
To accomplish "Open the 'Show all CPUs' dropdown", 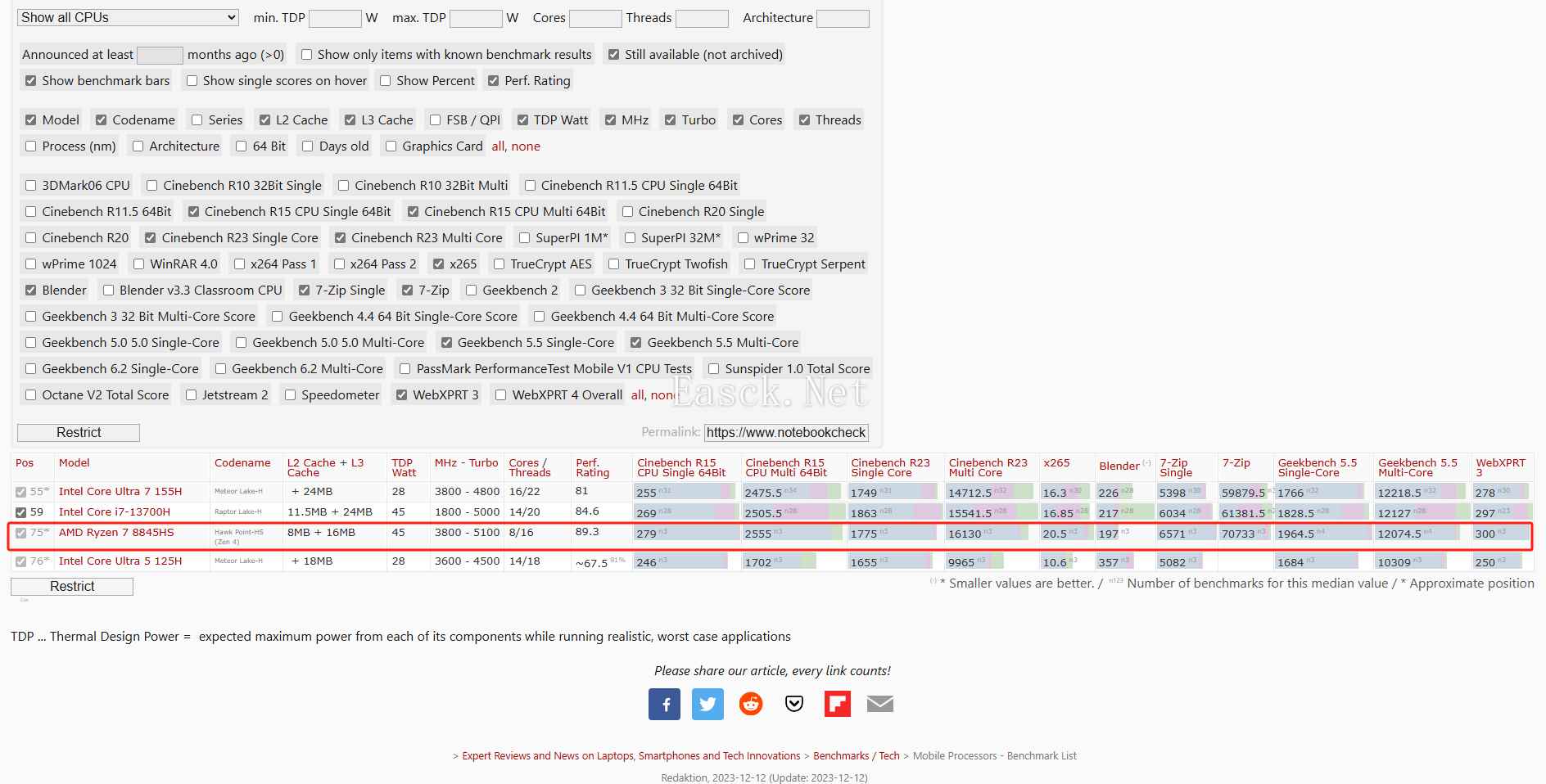I will (129, 17).
